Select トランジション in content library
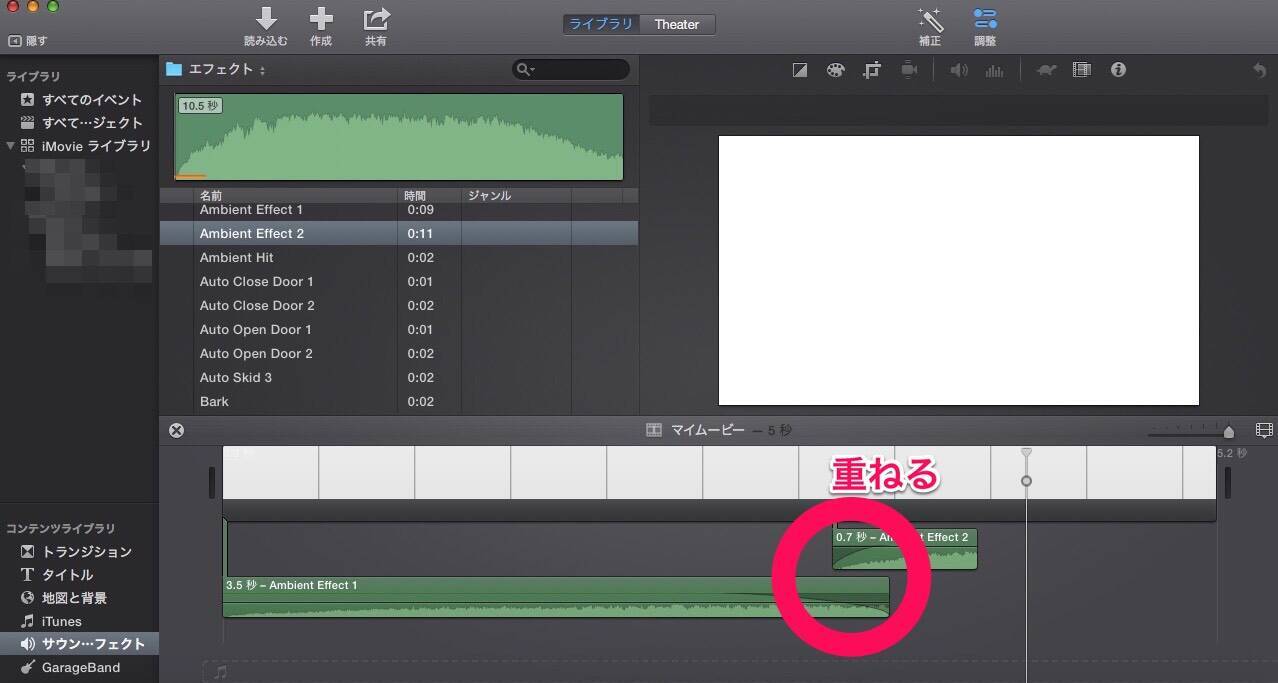1278x683 pixels. tap(86, 552)
